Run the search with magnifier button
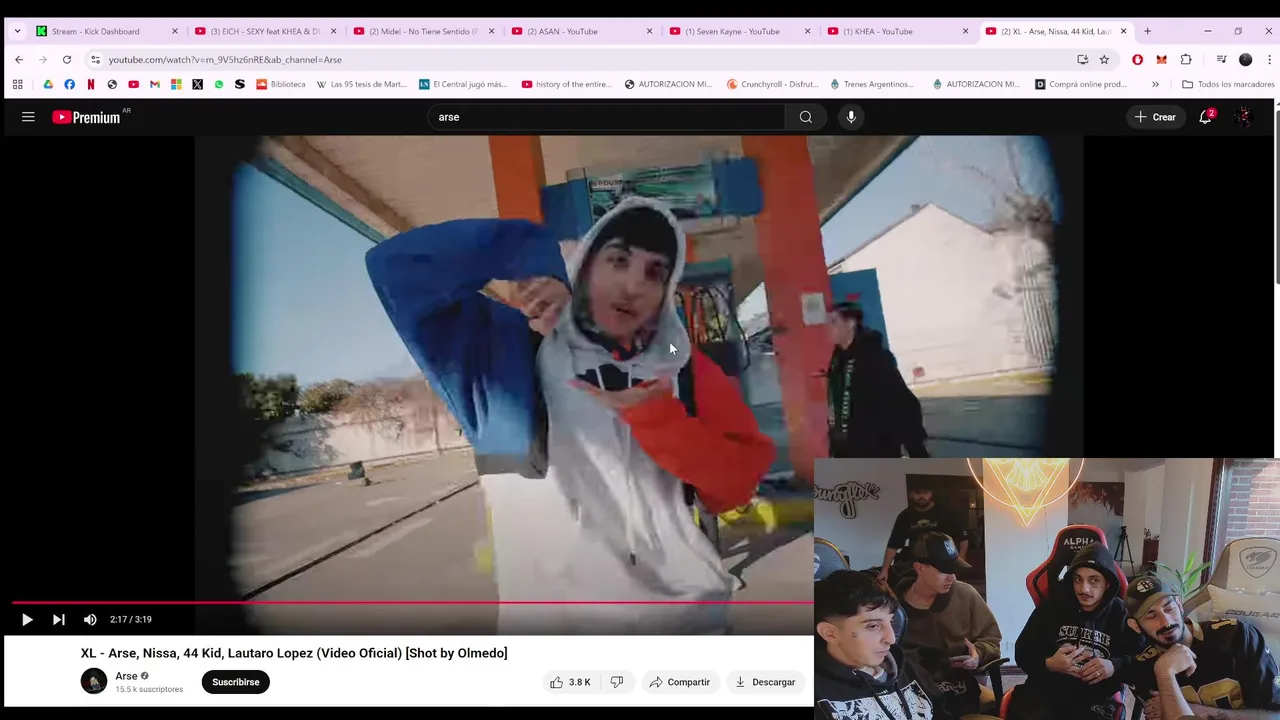The image size is (1280, 720). 805,117
